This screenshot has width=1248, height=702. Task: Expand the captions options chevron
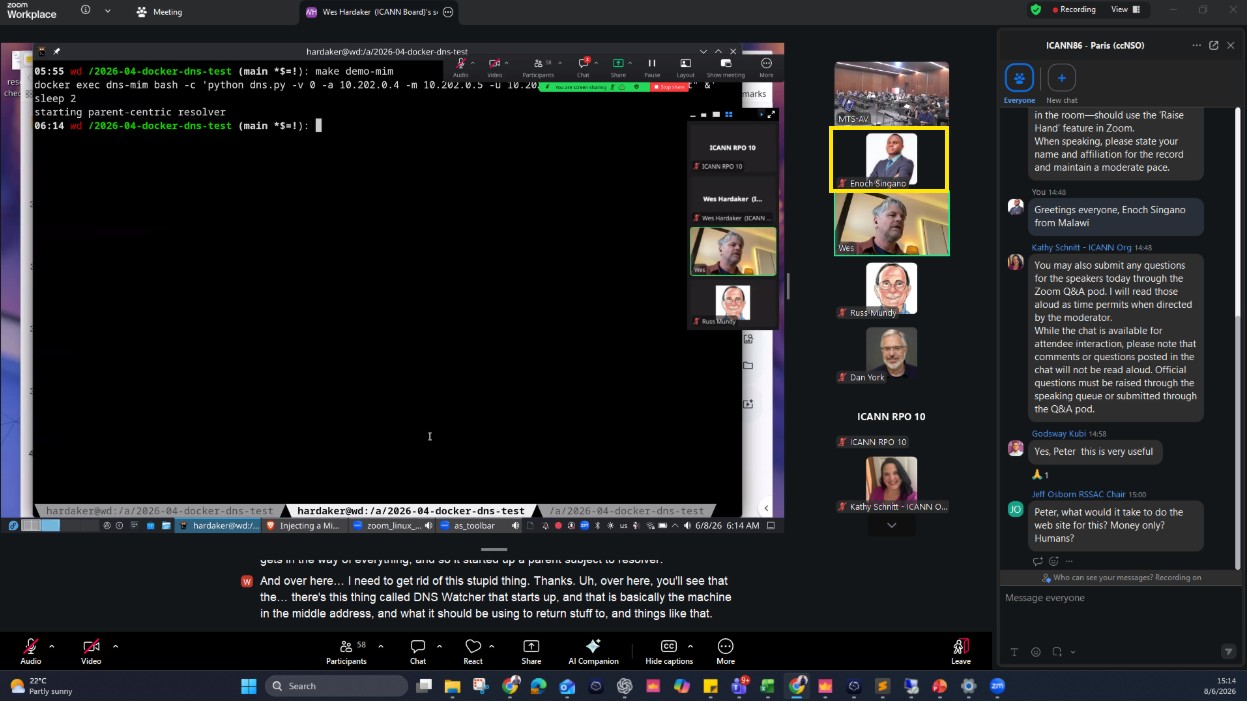tap(690, 646)
